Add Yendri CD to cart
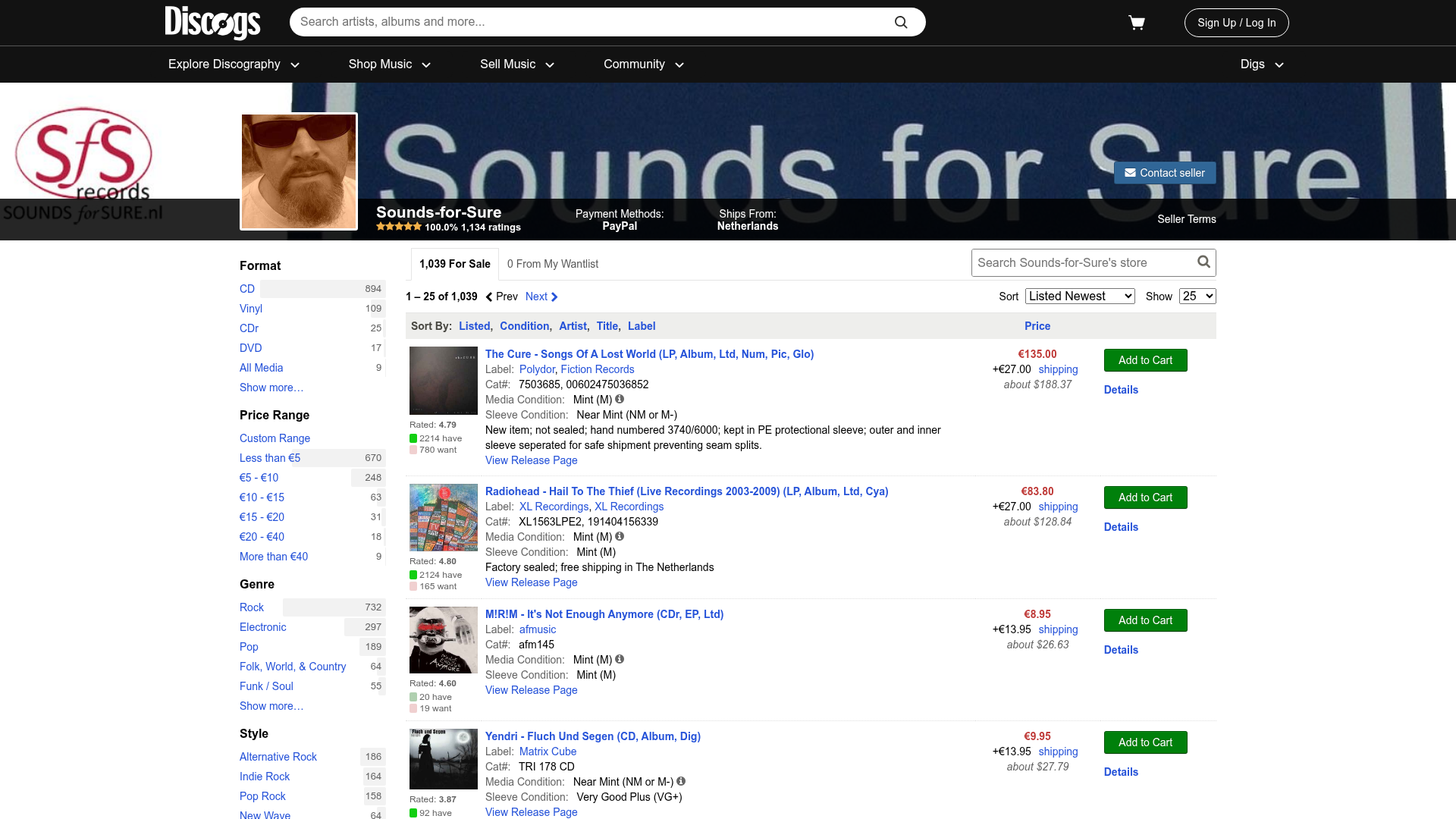 click(1146, 742)
